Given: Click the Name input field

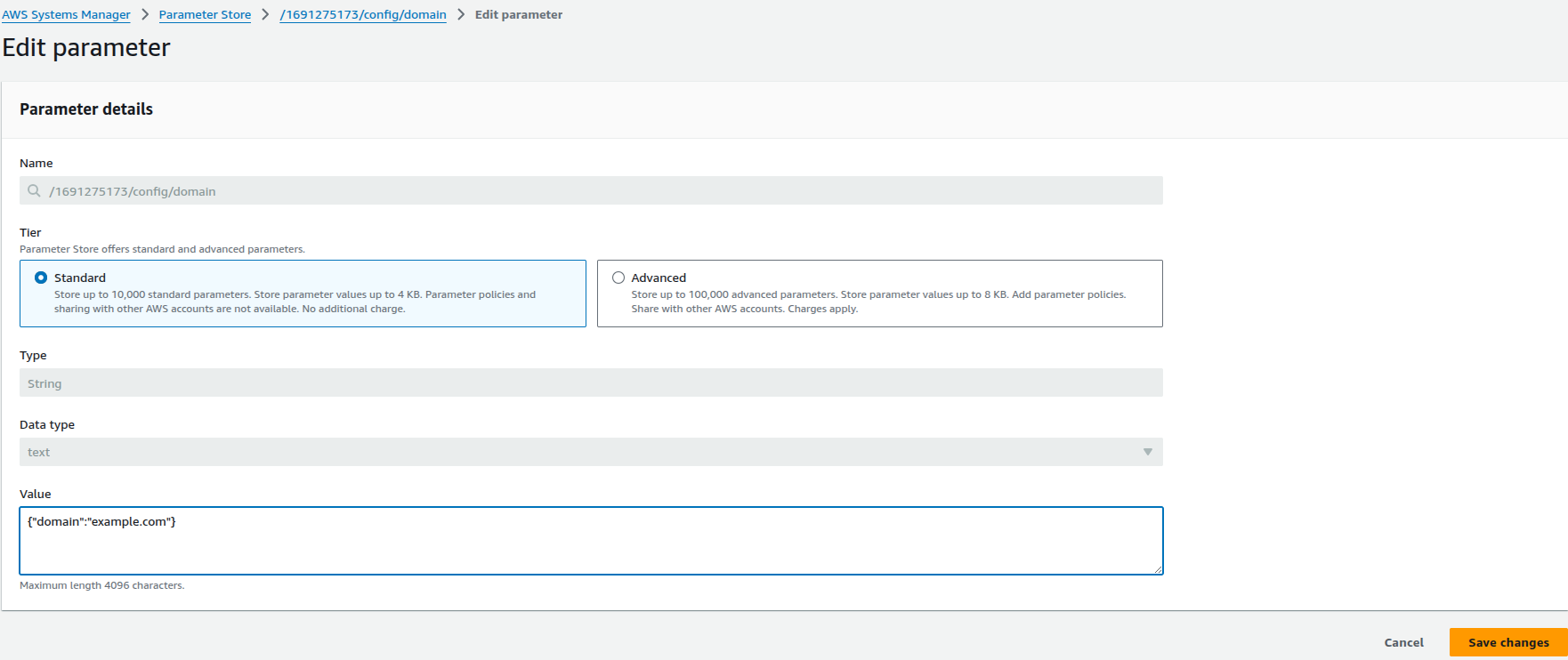Looking at the screenshot, I should (591, 190).
